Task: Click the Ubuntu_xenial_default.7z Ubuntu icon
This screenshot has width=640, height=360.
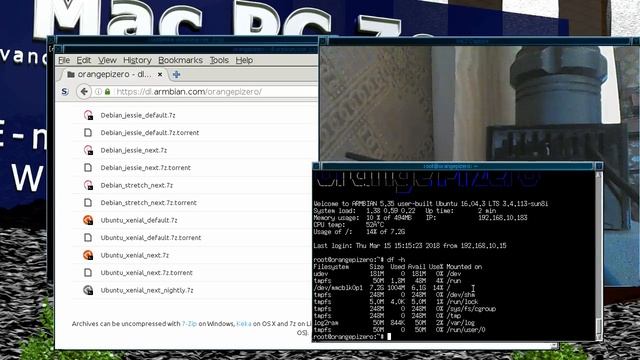Action: pos(88,220)
